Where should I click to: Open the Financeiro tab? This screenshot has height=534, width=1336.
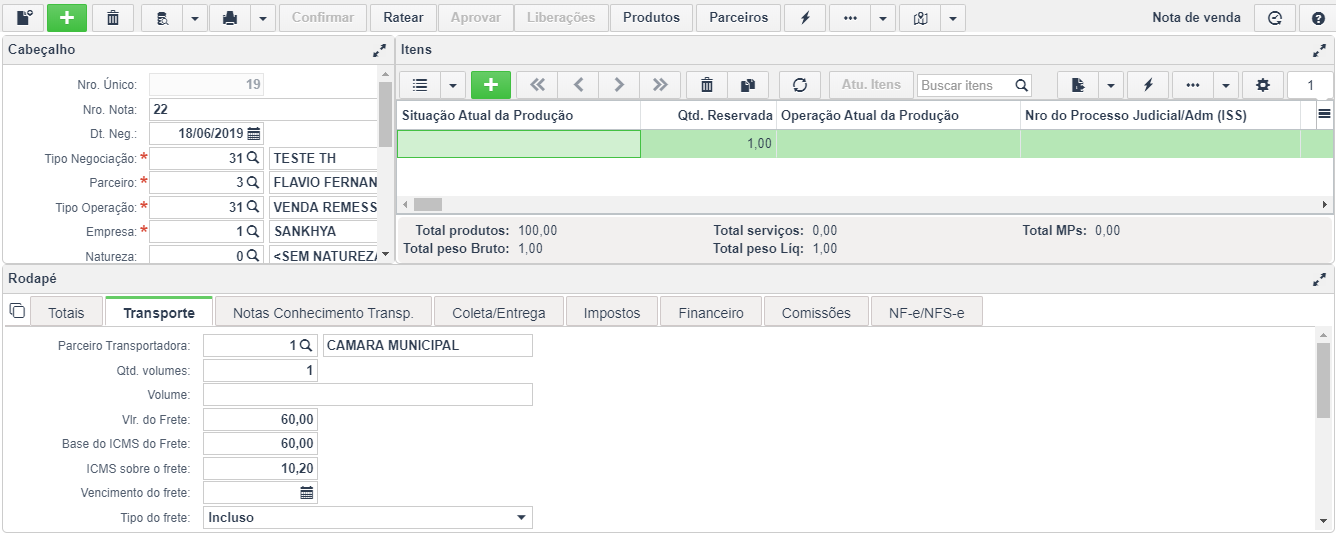pyautogui.click(x=711, y=313)
